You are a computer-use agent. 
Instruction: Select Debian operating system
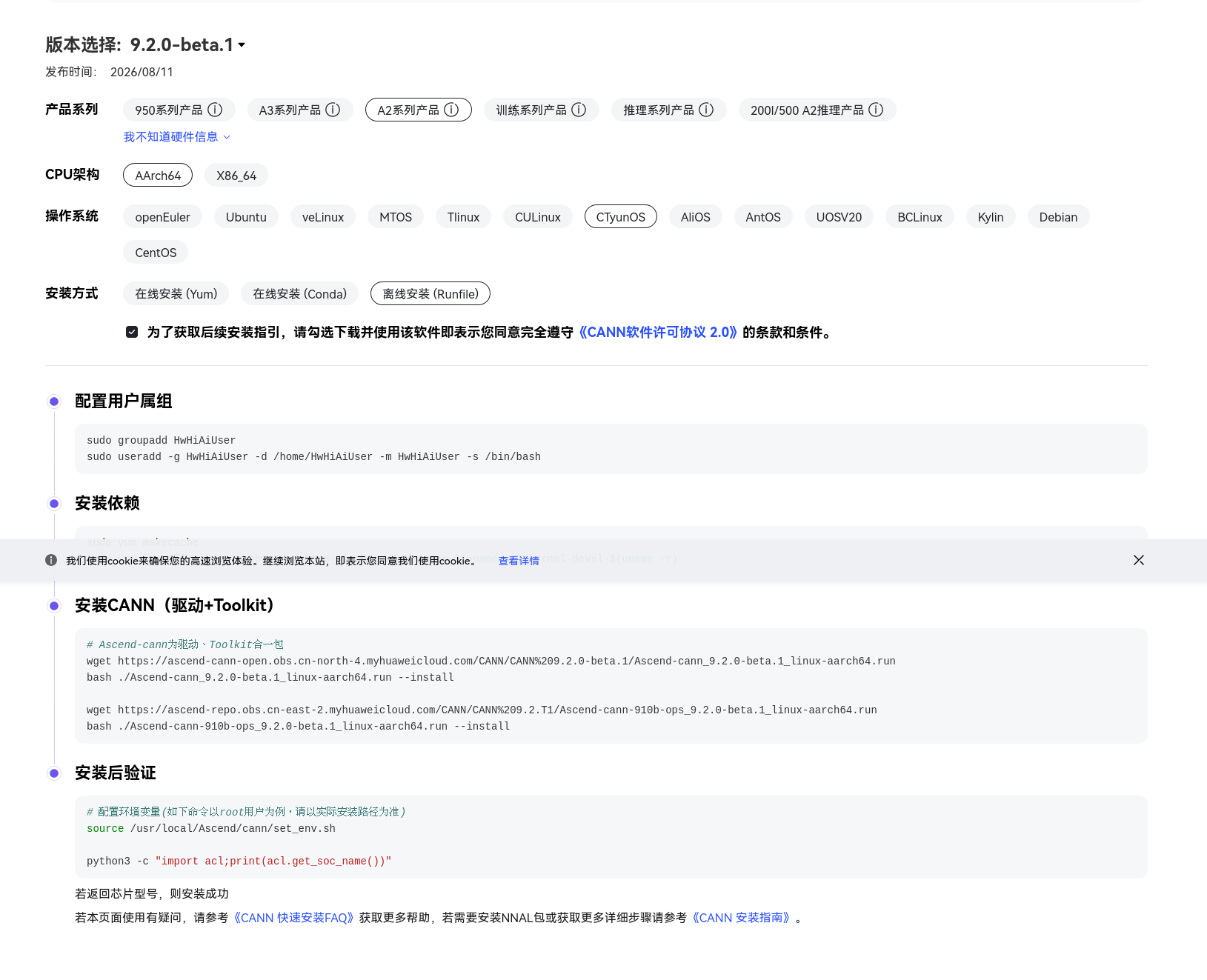click(1058, 217)
